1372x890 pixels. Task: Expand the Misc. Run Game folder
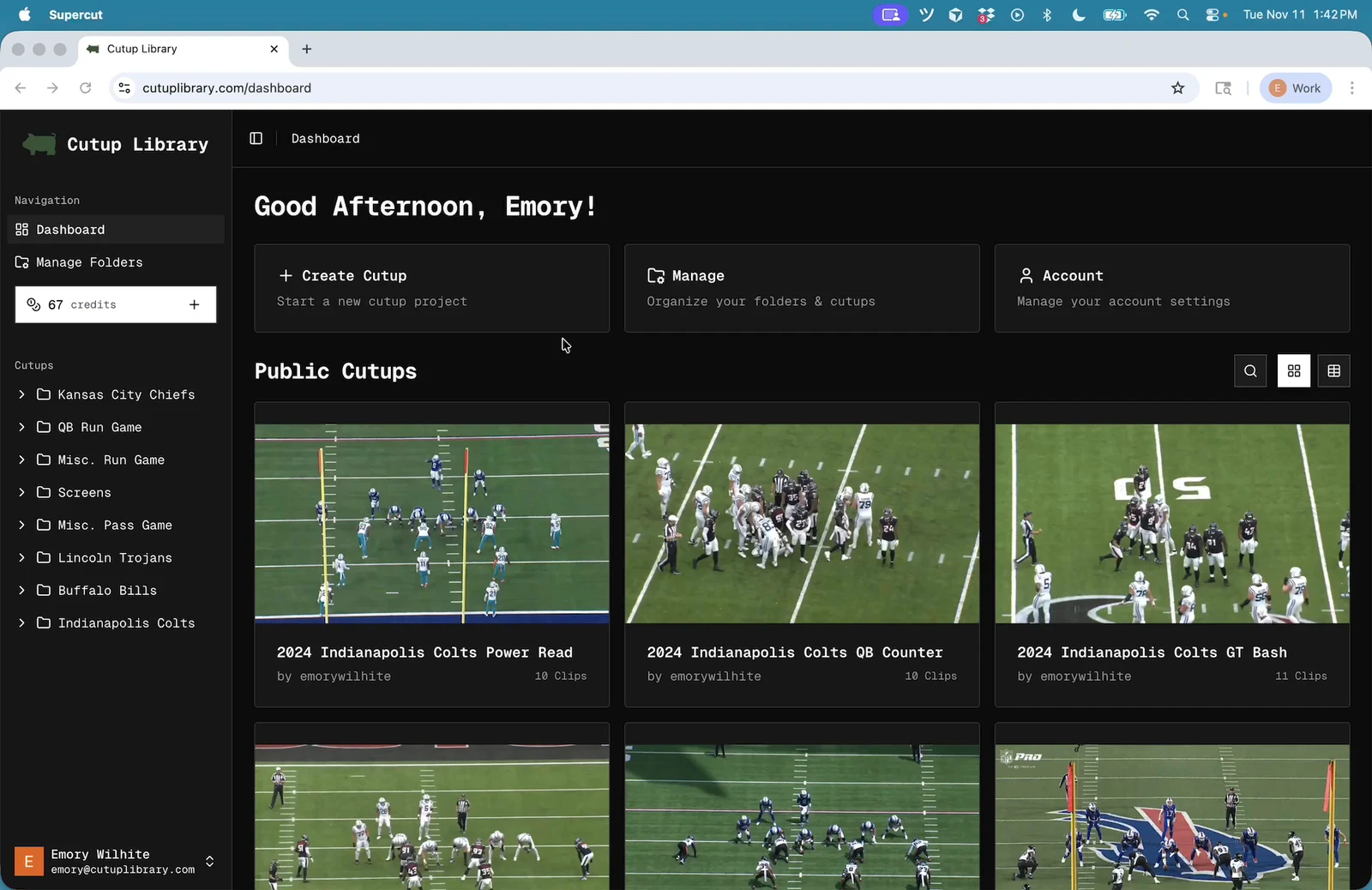point(21,460)
